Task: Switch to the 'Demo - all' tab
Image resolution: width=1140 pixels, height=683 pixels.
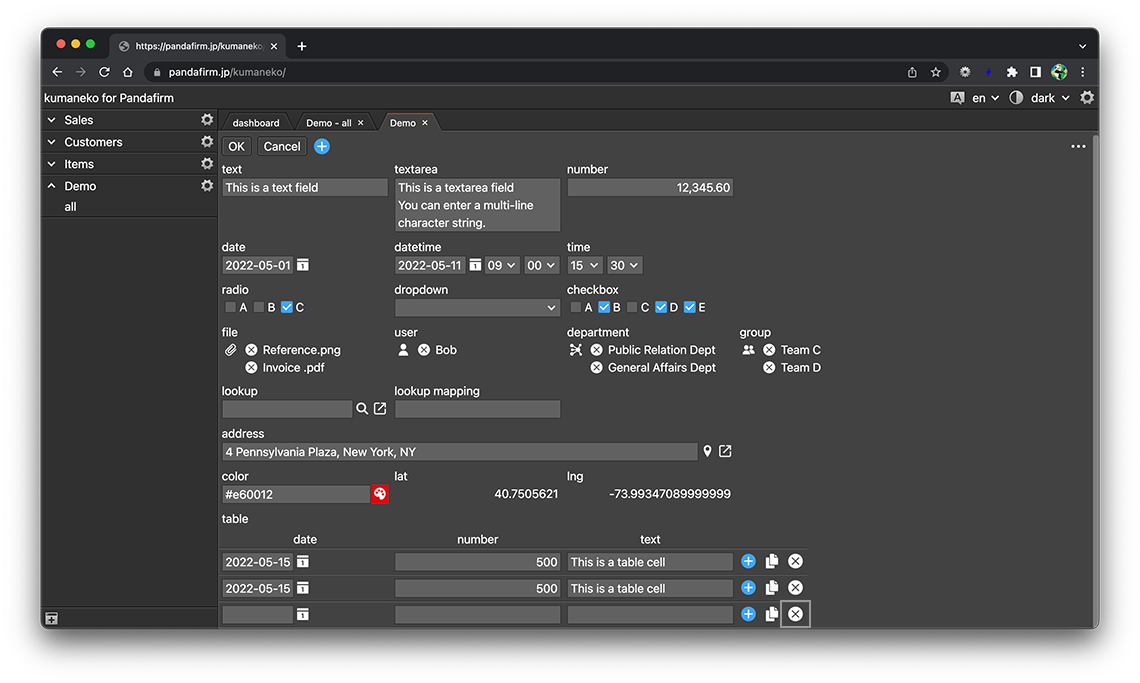Action: tap(328, 123)
